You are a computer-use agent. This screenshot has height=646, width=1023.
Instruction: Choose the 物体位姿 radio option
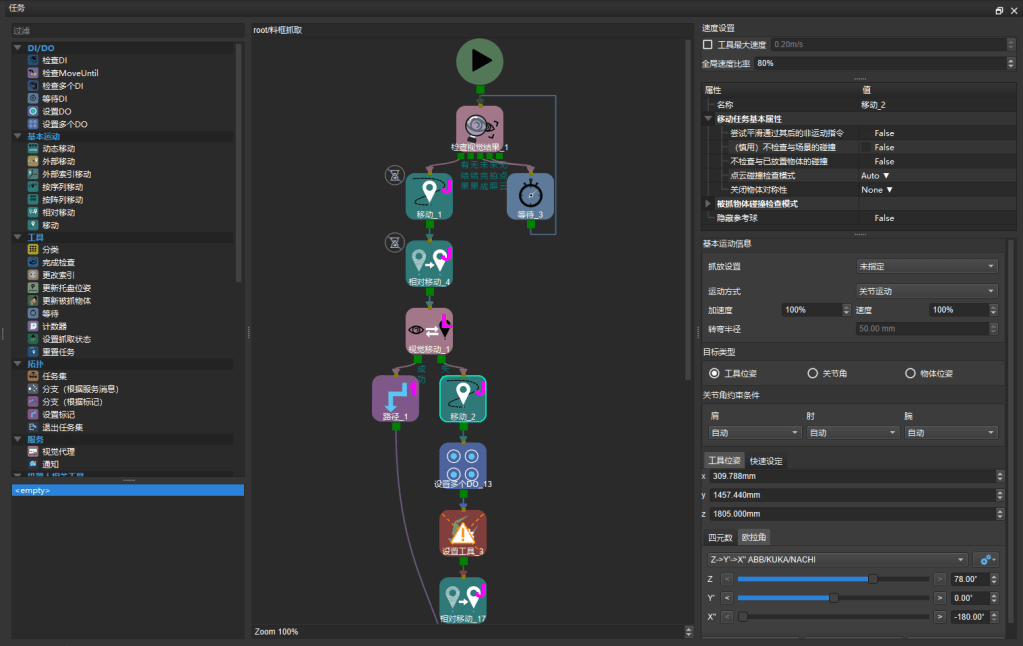click(x=910, y=373)
